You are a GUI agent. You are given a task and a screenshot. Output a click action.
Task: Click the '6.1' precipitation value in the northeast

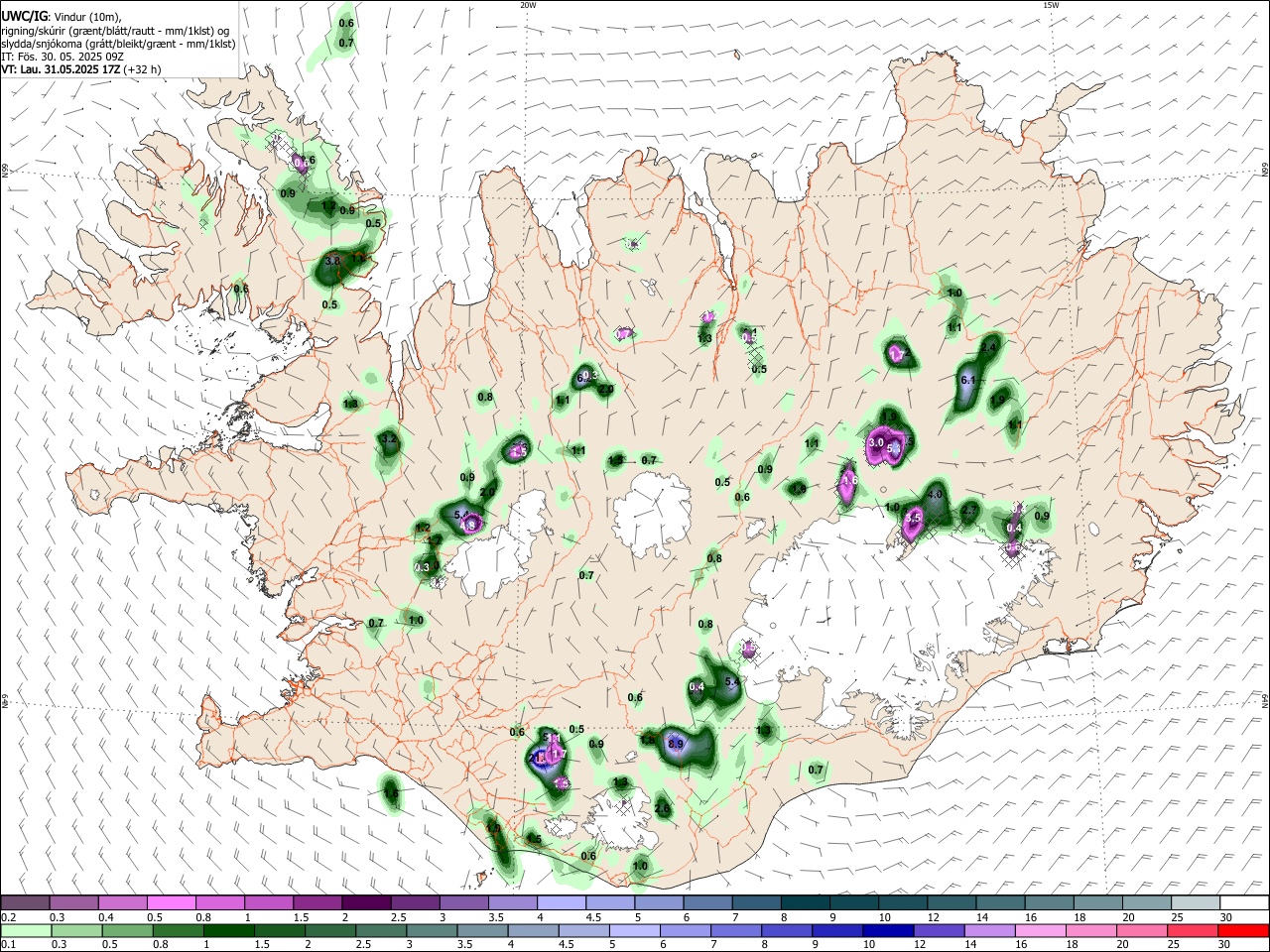pos(968,381)
